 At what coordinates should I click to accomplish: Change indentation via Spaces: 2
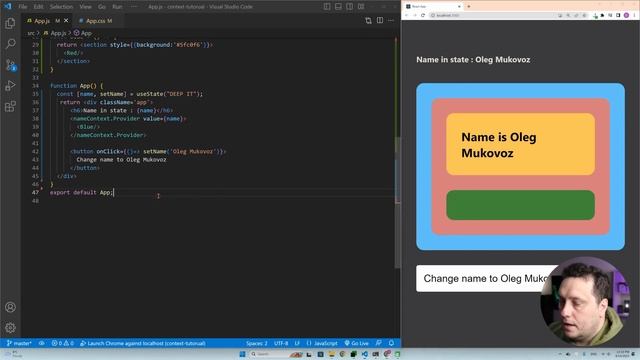click(257, 343)
